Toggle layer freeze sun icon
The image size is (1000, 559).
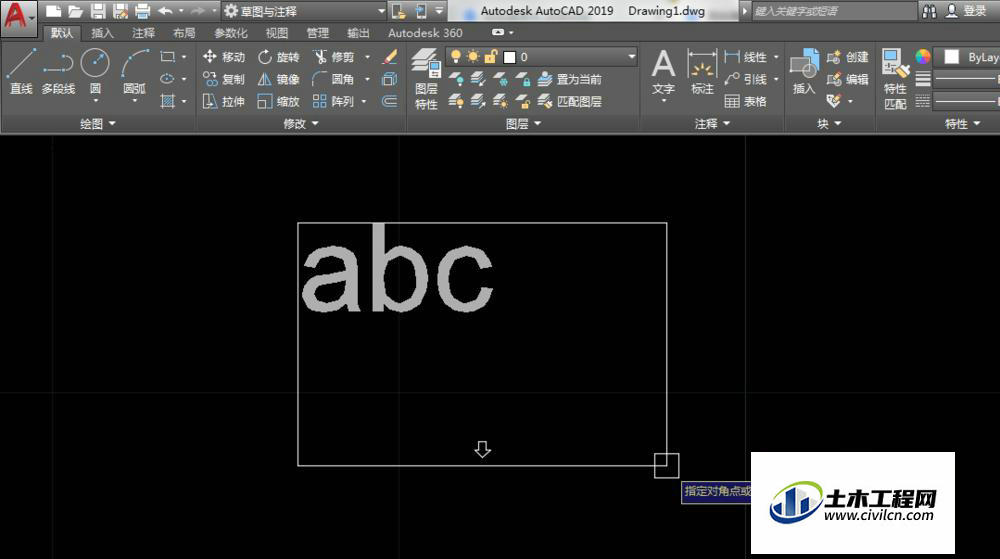473,57
